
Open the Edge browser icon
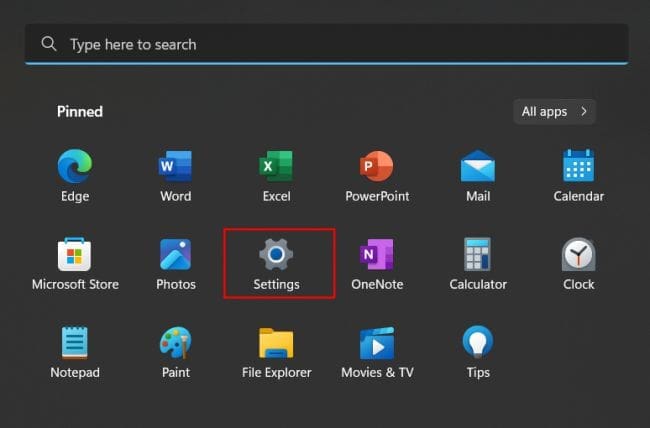click(75, 166)
